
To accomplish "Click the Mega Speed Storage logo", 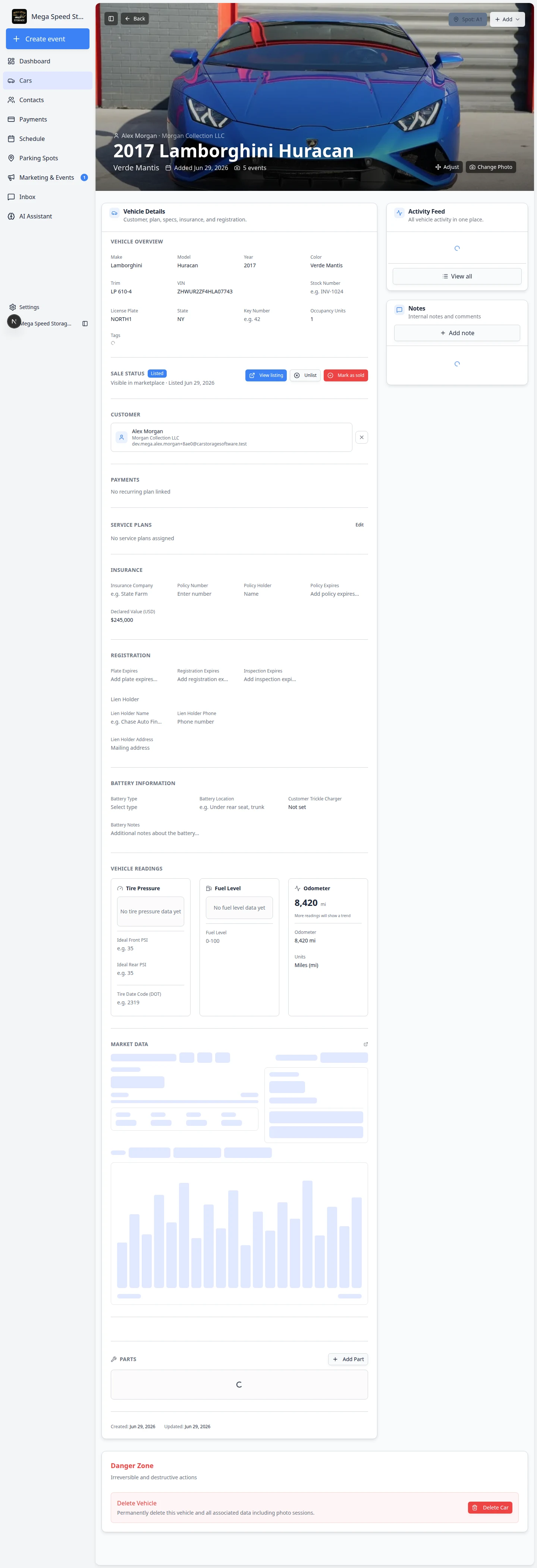I will pos(19,16).
